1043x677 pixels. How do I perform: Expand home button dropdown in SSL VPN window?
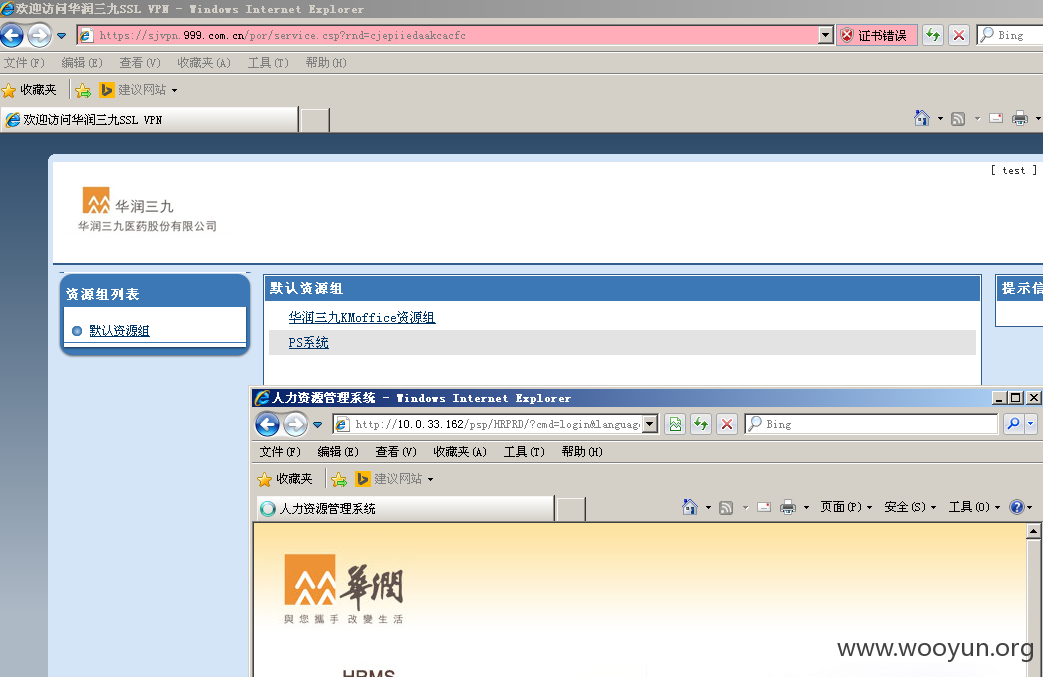[940, 119]
